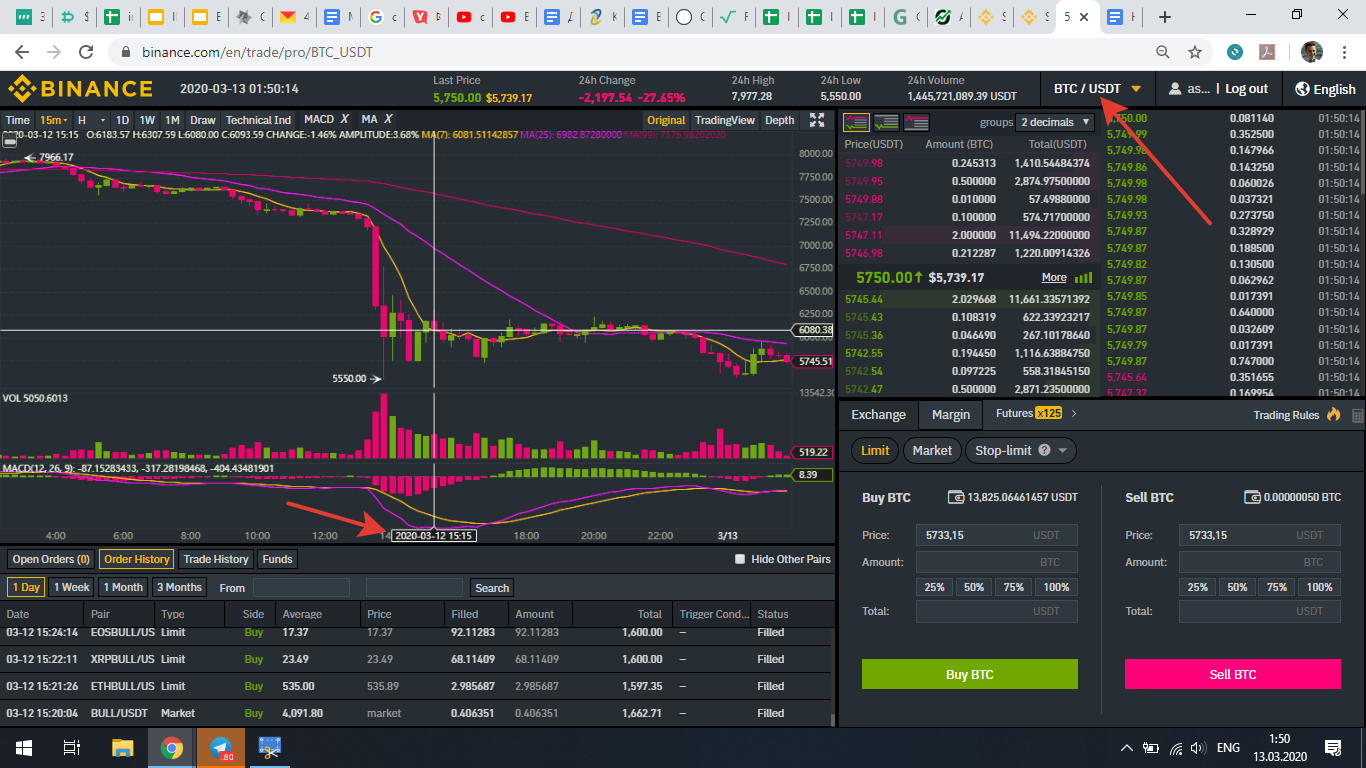Show combined buy and sell order book

[x=857, y=122]
